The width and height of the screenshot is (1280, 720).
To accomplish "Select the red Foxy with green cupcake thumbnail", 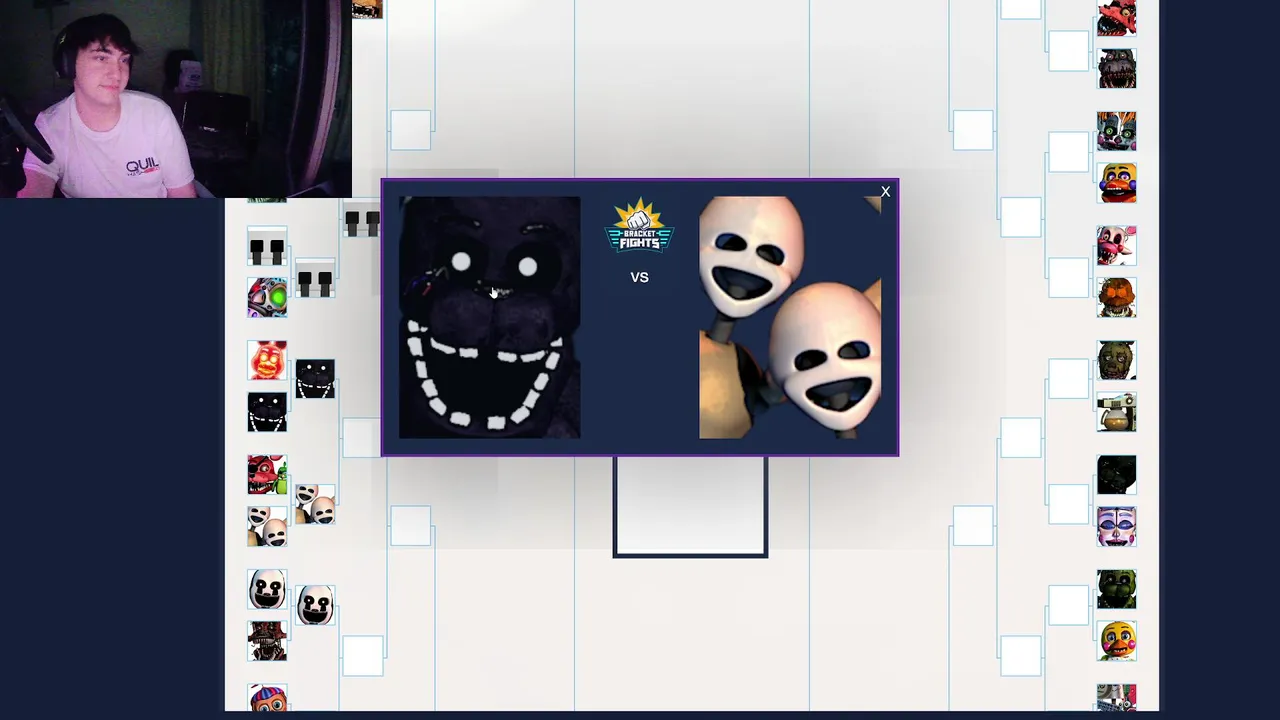I will 267,475.
